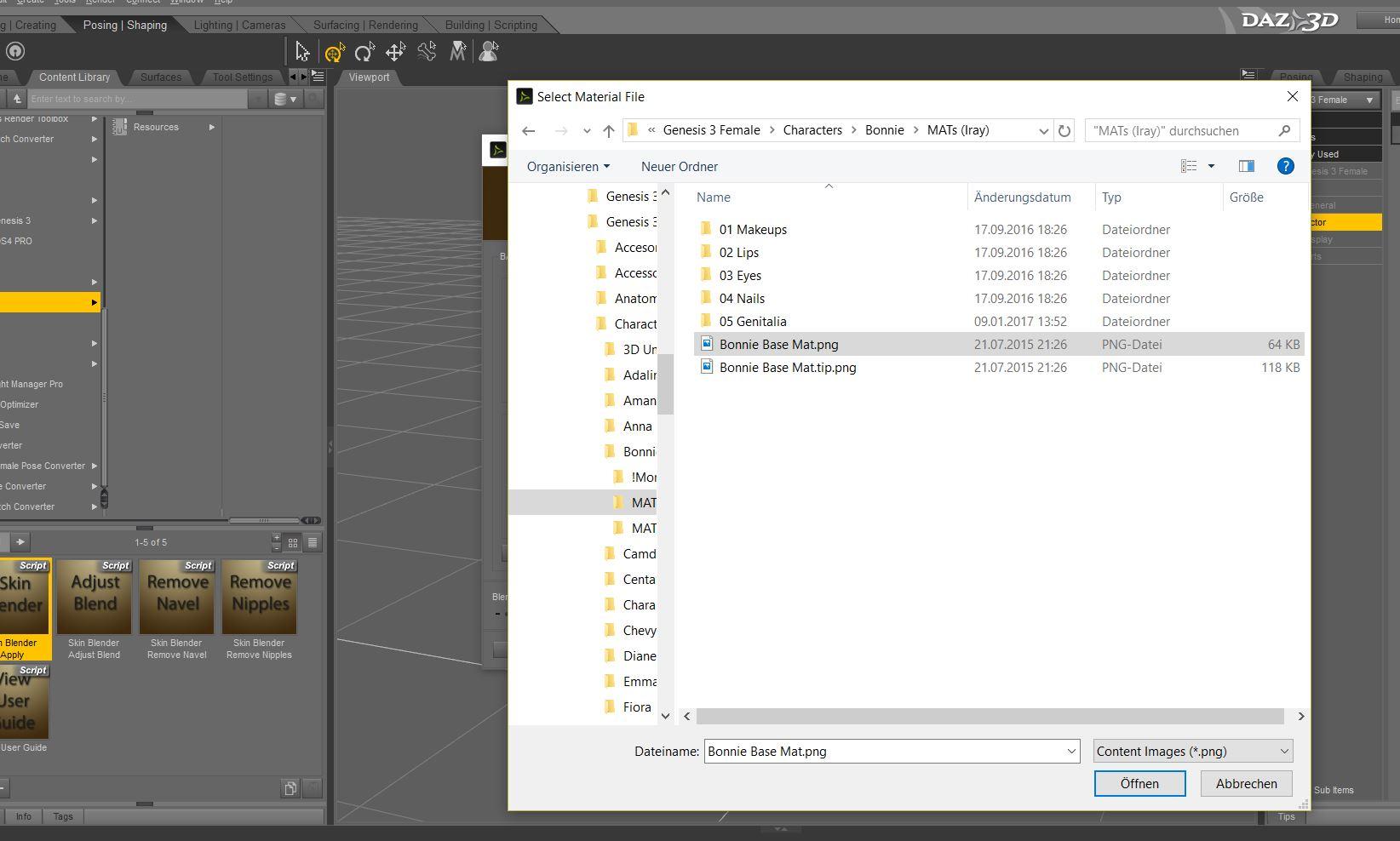This screenshot has width=1400, height=841.
Task: Click the copy pages icon below results
Action: [x=290, y=788]
